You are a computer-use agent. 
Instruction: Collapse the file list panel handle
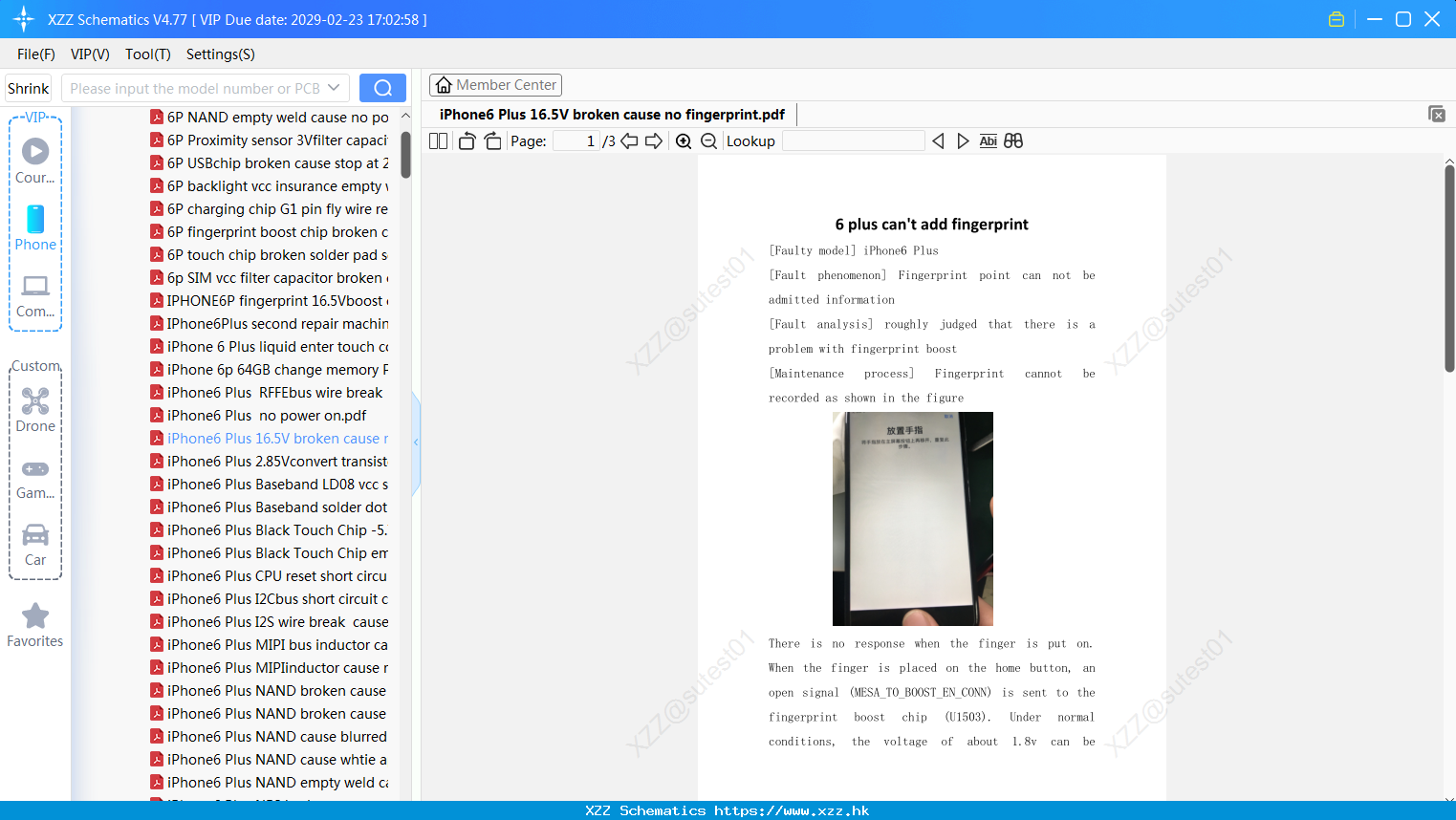(x=416, y=442)
